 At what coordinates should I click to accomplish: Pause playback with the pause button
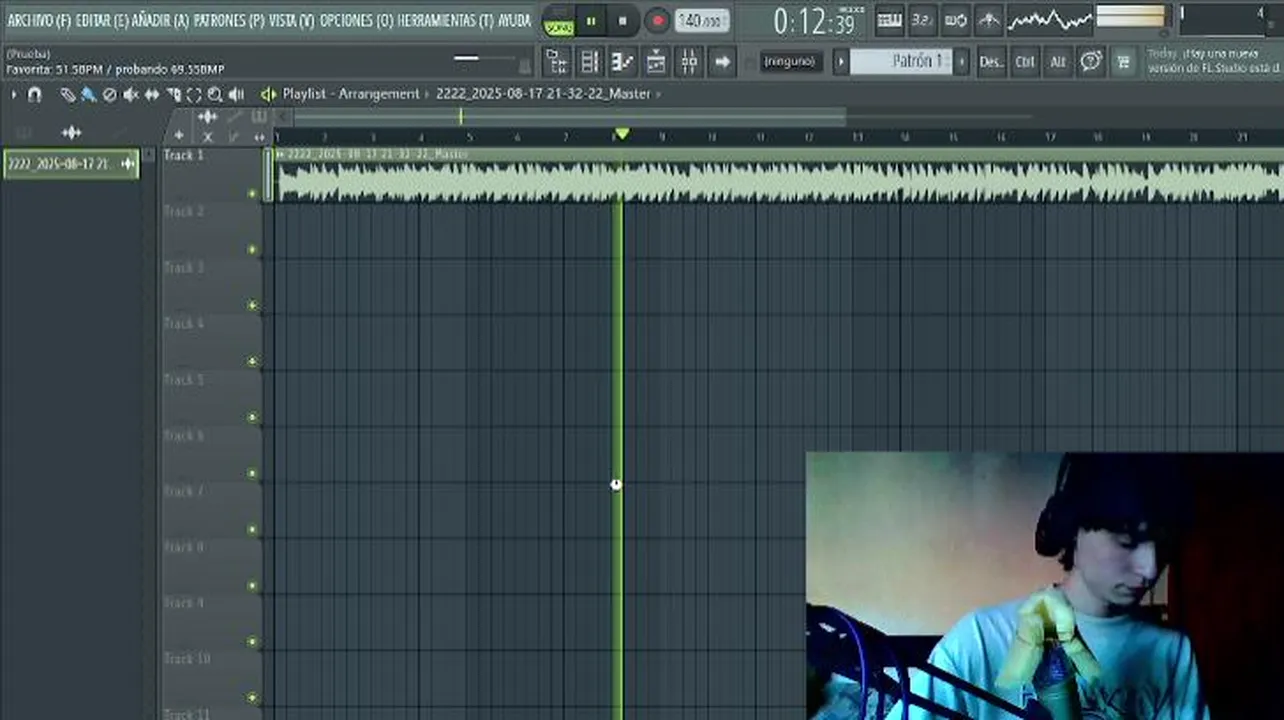591,20
